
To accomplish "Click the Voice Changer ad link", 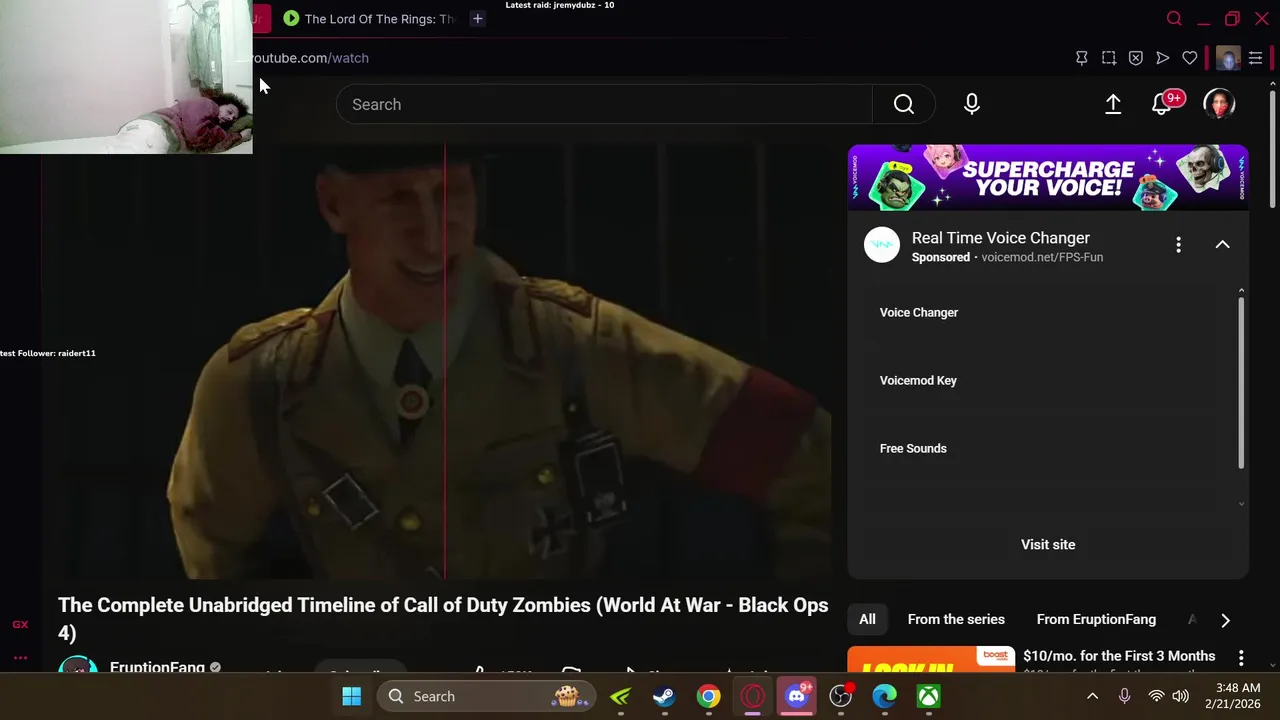I will pos(919,312).
